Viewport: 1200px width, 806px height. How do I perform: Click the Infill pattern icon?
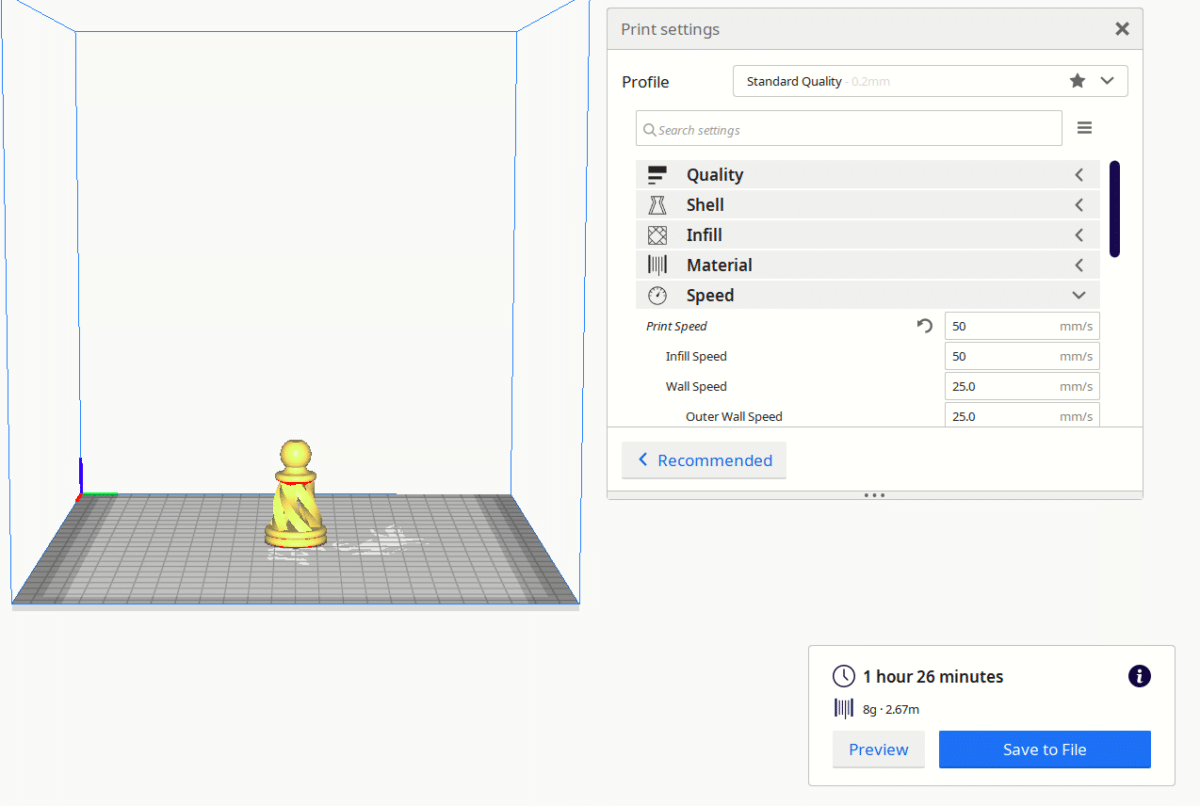click(657, 234)
